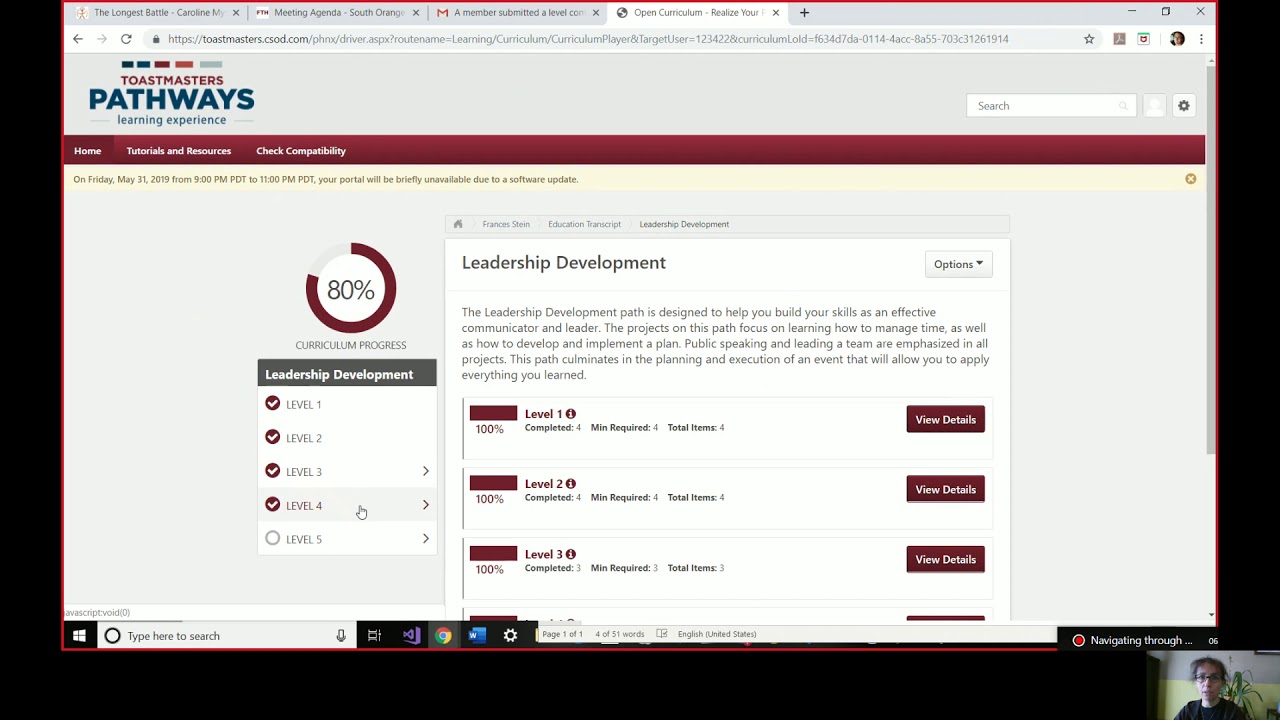
Task: Open new browser tab with plus icon
Action: tap(804, 13)
